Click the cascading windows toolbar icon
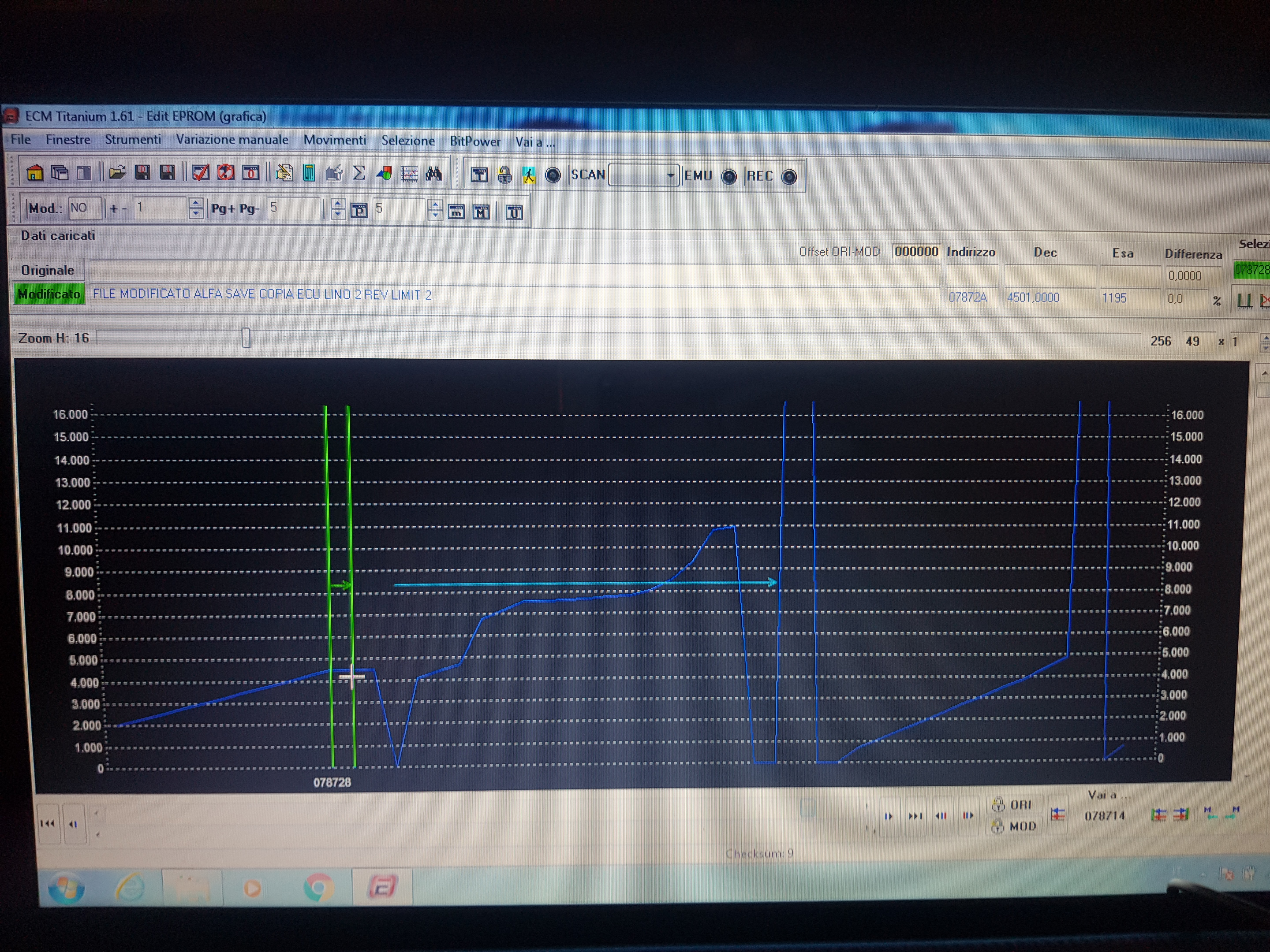The height and width of the screenshot is (952, 1270). pyautogui.click(x=59, y=173)
